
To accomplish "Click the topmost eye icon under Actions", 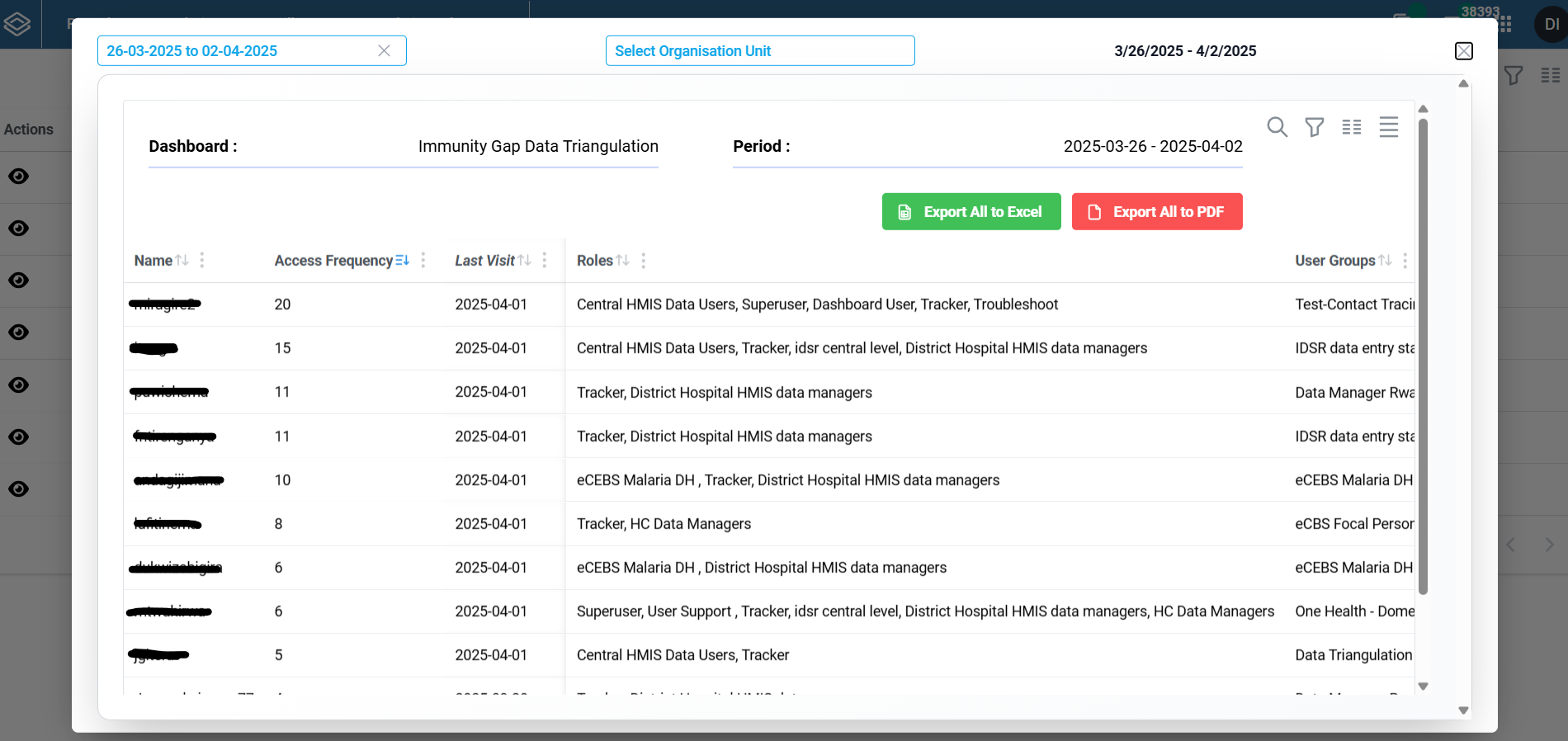I will pos(19,177).
